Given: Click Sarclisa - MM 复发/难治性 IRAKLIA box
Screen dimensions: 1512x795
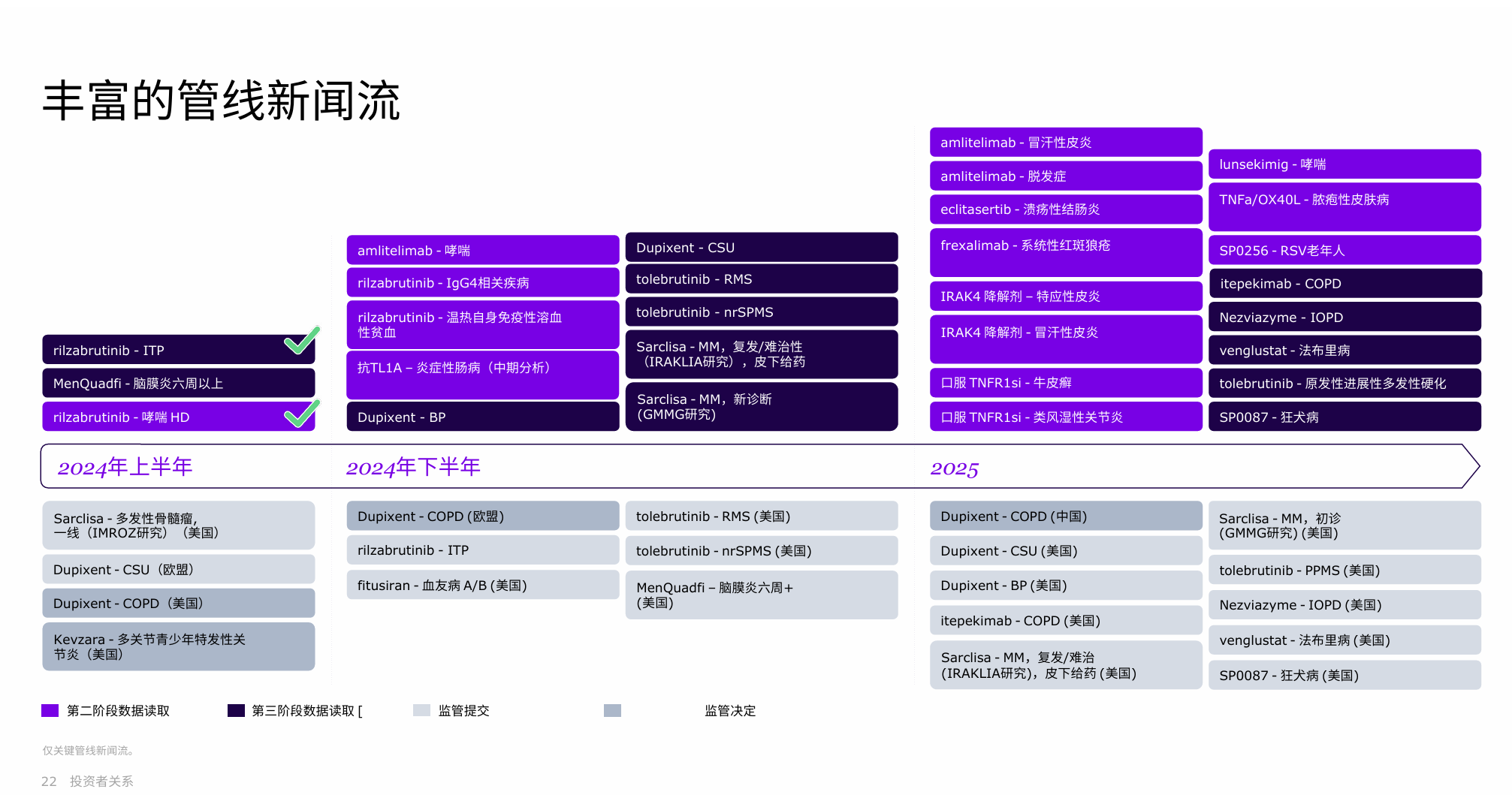Looking at the screenshot, I should [762, 354].
